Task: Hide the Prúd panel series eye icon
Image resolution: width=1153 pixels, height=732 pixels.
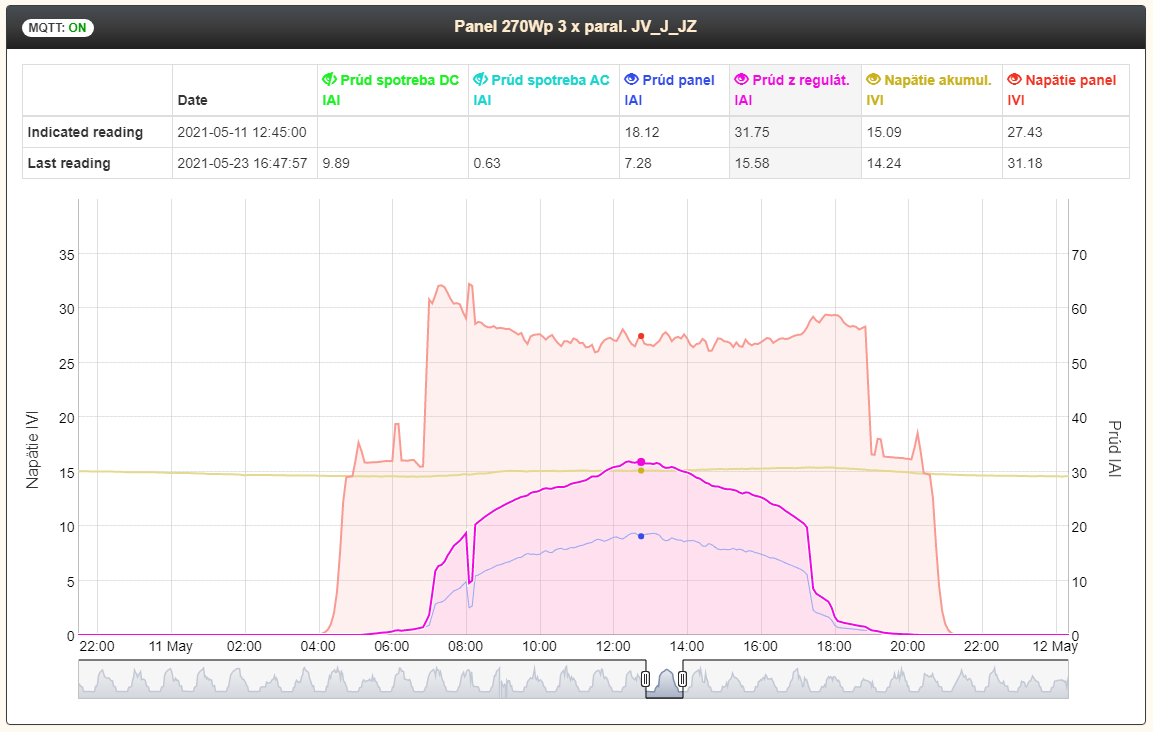Action: (632, 79)
